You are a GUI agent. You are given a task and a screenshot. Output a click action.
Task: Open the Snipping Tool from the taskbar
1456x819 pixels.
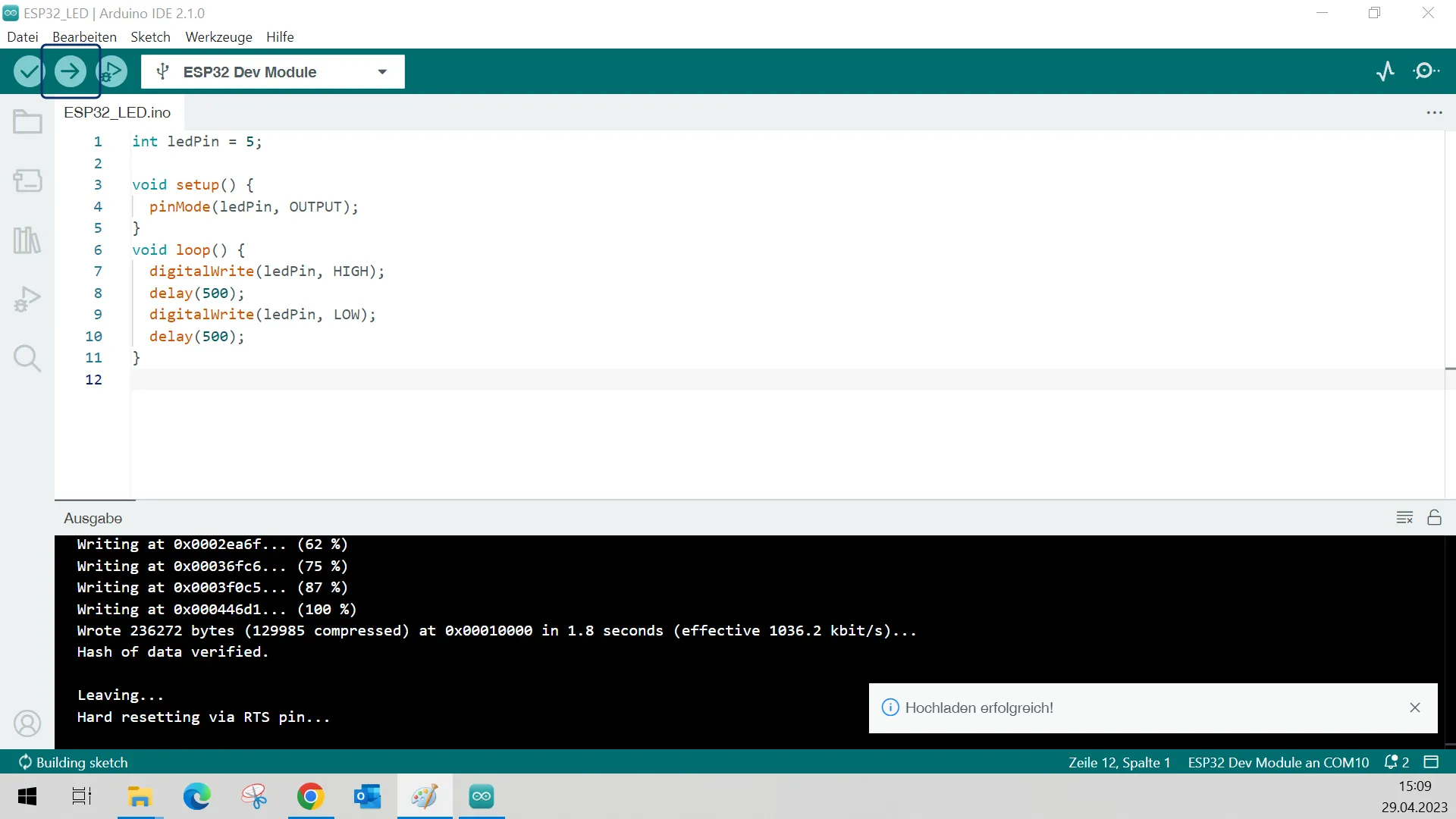(254, 796)
